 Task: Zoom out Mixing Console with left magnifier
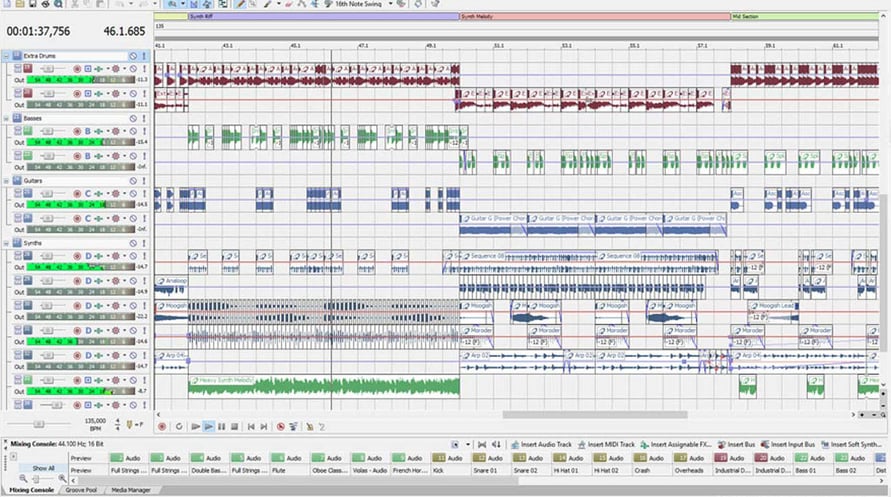pos(23,479)
